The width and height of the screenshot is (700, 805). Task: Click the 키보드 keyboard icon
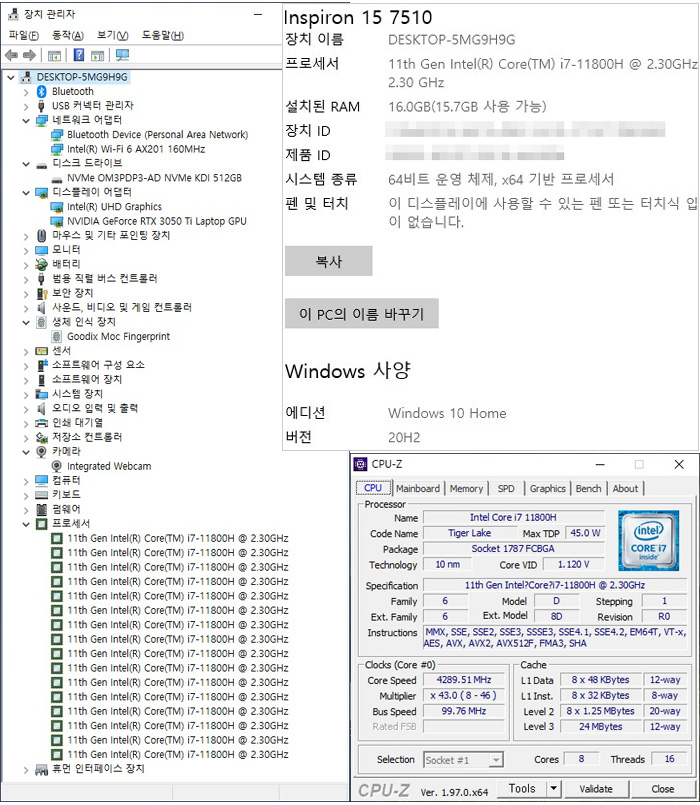[42, 495]
